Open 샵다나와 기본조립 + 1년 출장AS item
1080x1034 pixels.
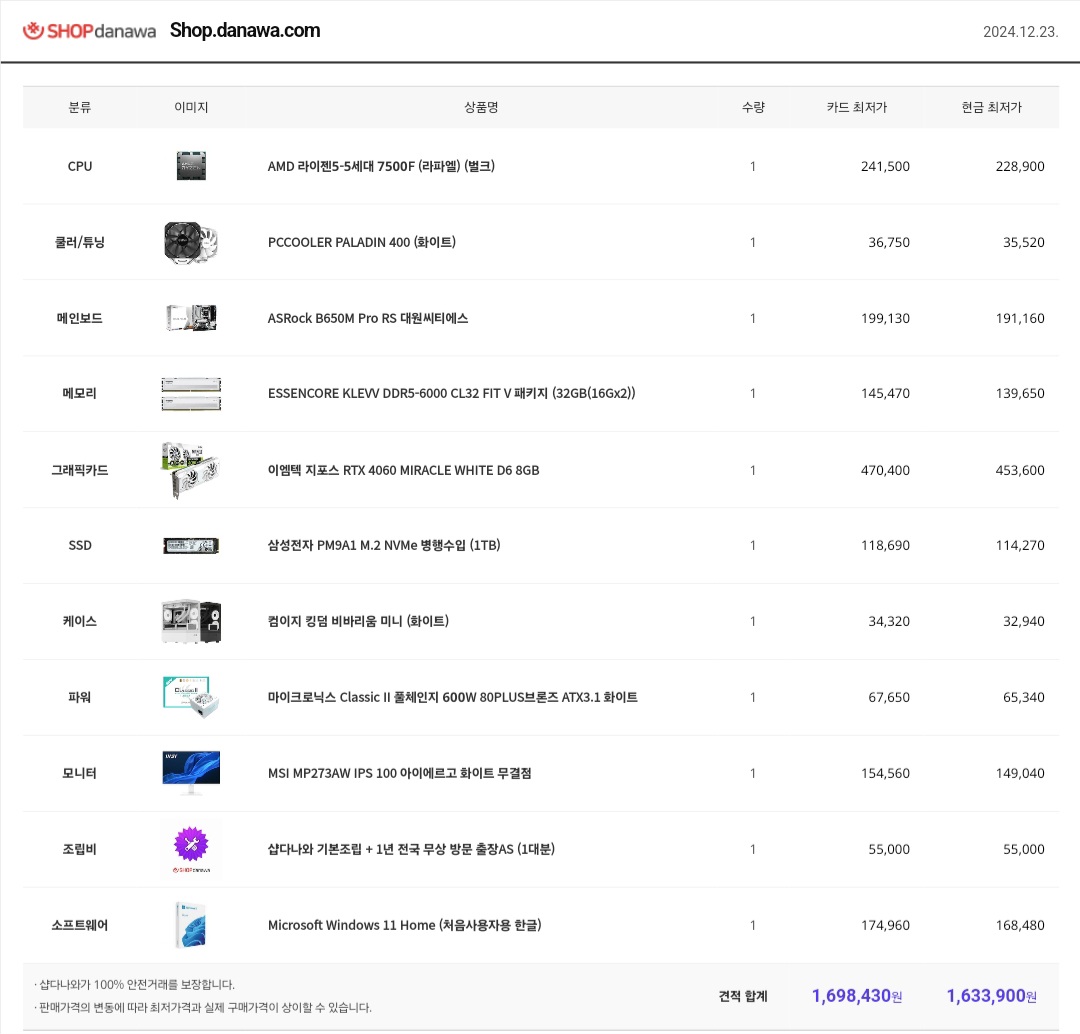411,849
